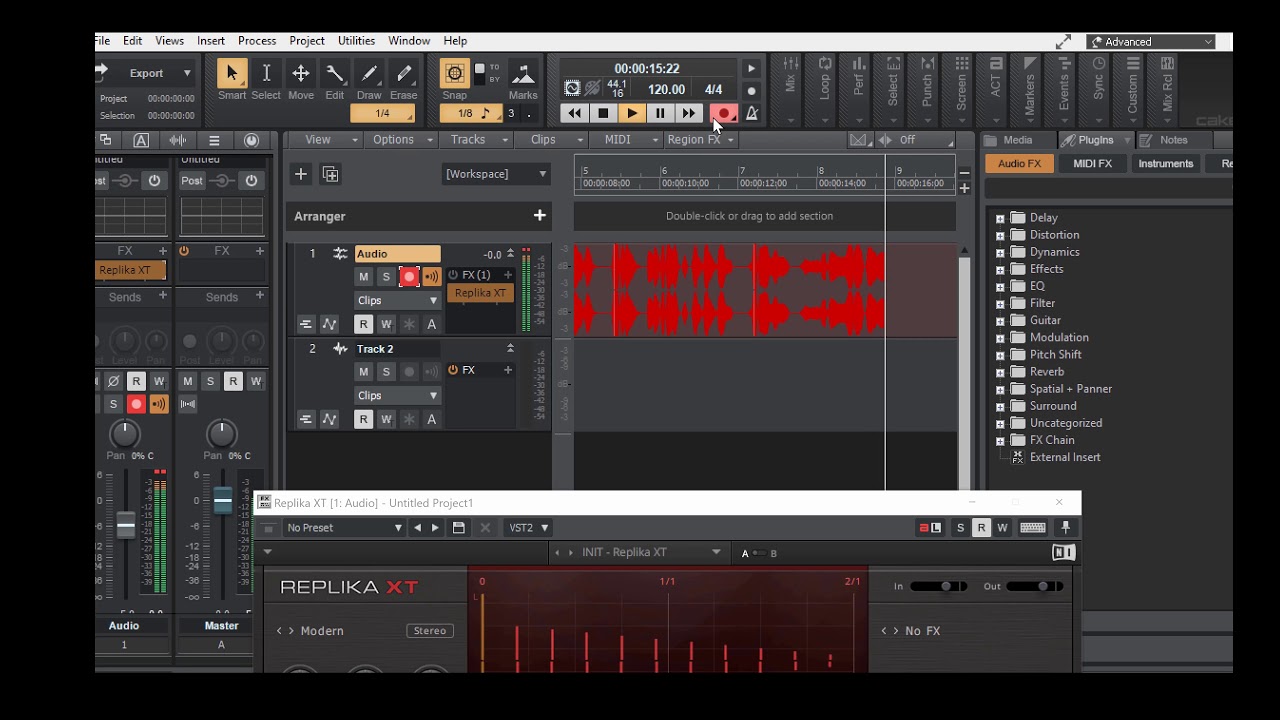The height and width of the screenshot is (720, 1280).
Task: Select External Insert in plugin list
Action: click(x=1064, y=457)
